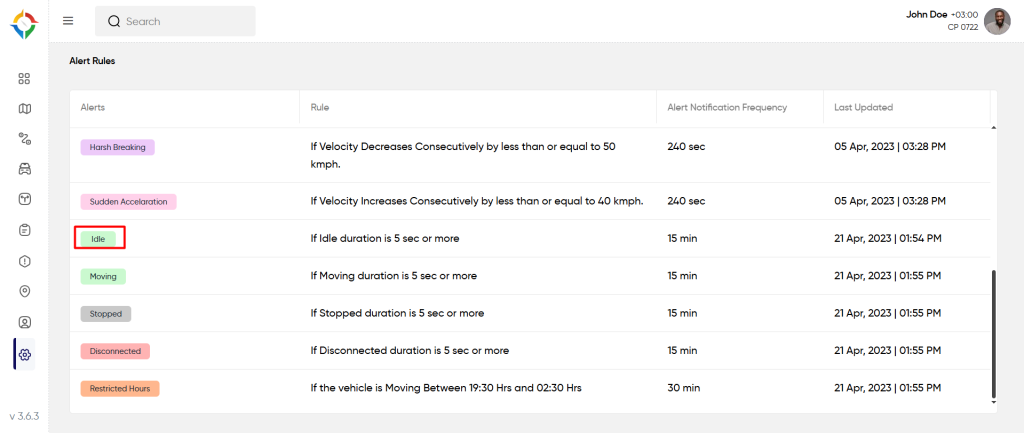The height and width of the screenshot is (433, 1024).
Task: Click the routes icon in sidebar
Action: 25,139
